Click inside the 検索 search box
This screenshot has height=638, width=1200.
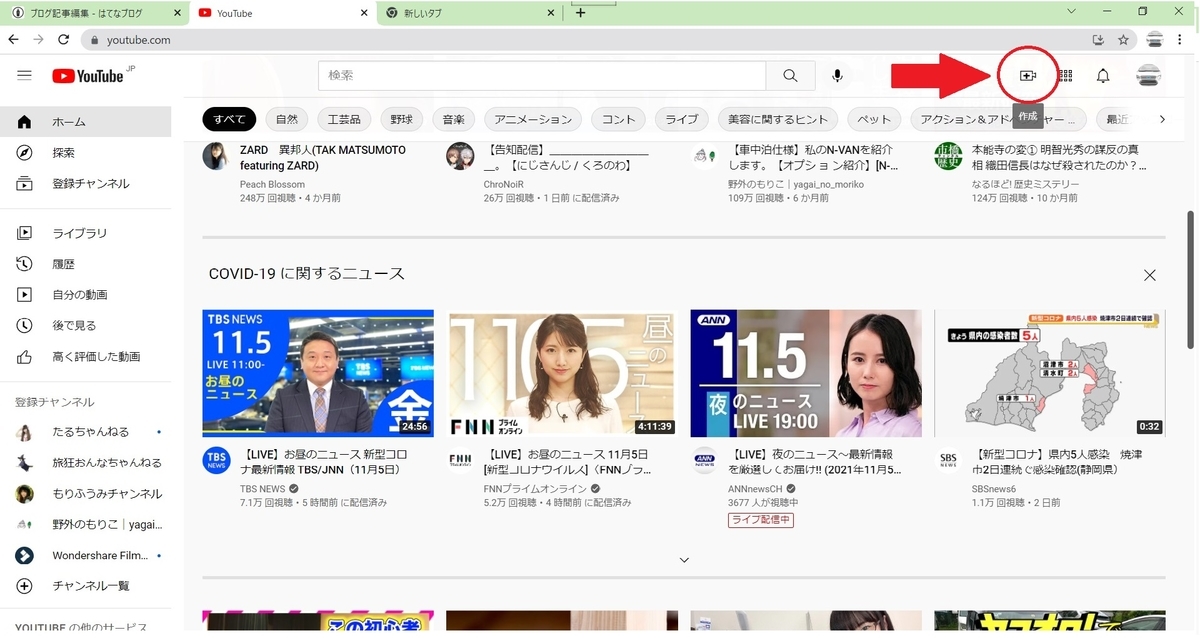click(x=542, y=76)
